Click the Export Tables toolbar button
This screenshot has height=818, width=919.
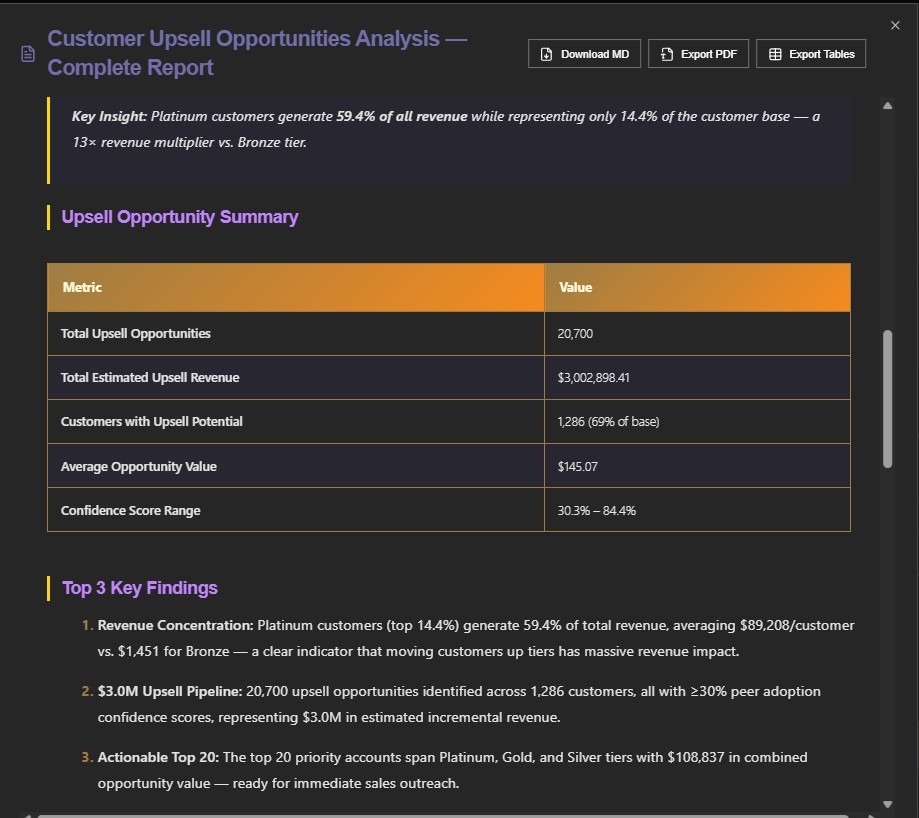811,53
